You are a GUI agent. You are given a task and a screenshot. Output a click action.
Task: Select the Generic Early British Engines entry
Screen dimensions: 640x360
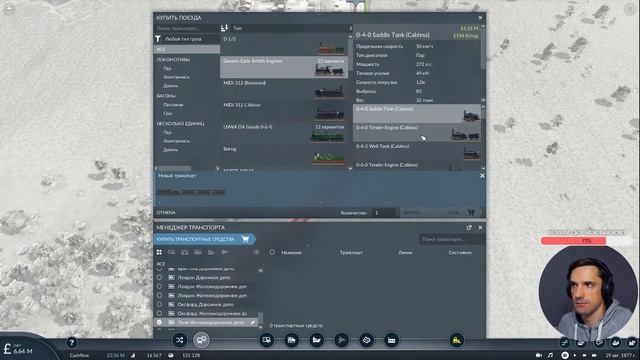pyautogui.click(x=284, y=67)
